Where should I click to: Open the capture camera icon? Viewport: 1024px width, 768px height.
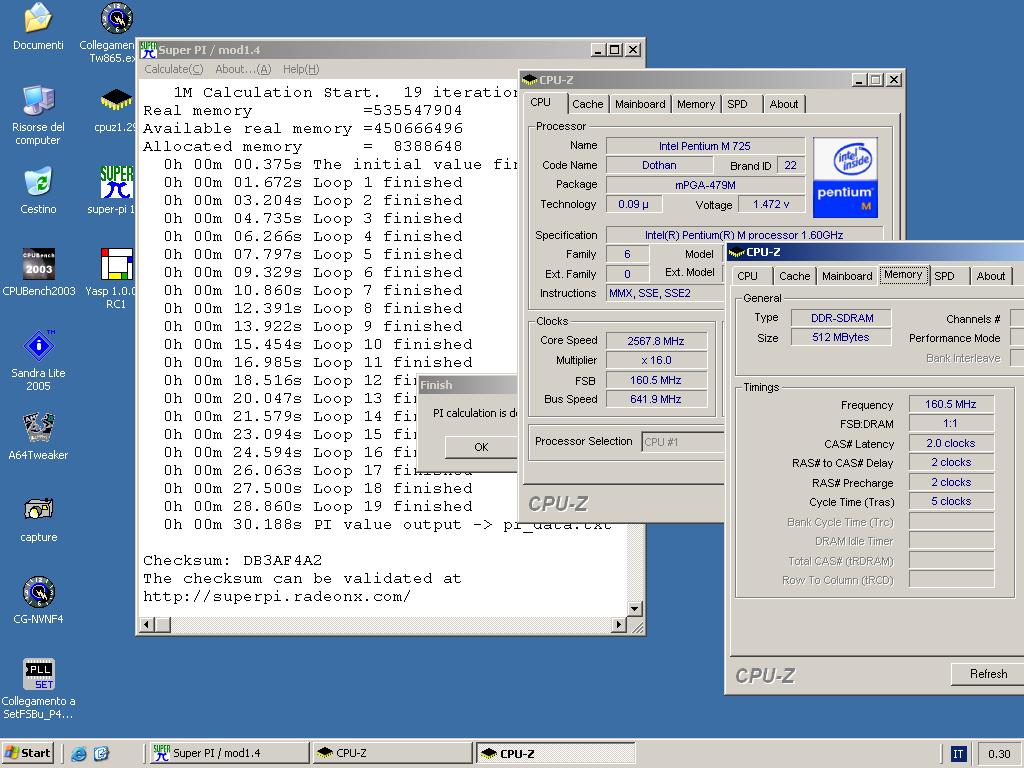(x=39, y=509)
